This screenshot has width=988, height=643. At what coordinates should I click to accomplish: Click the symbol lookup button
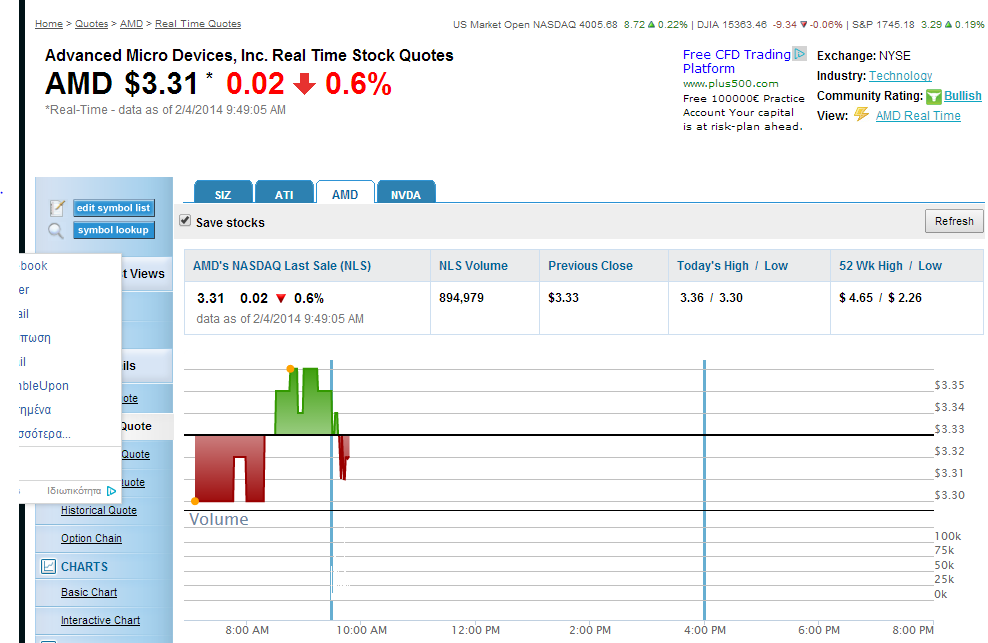tap(113, 230)
